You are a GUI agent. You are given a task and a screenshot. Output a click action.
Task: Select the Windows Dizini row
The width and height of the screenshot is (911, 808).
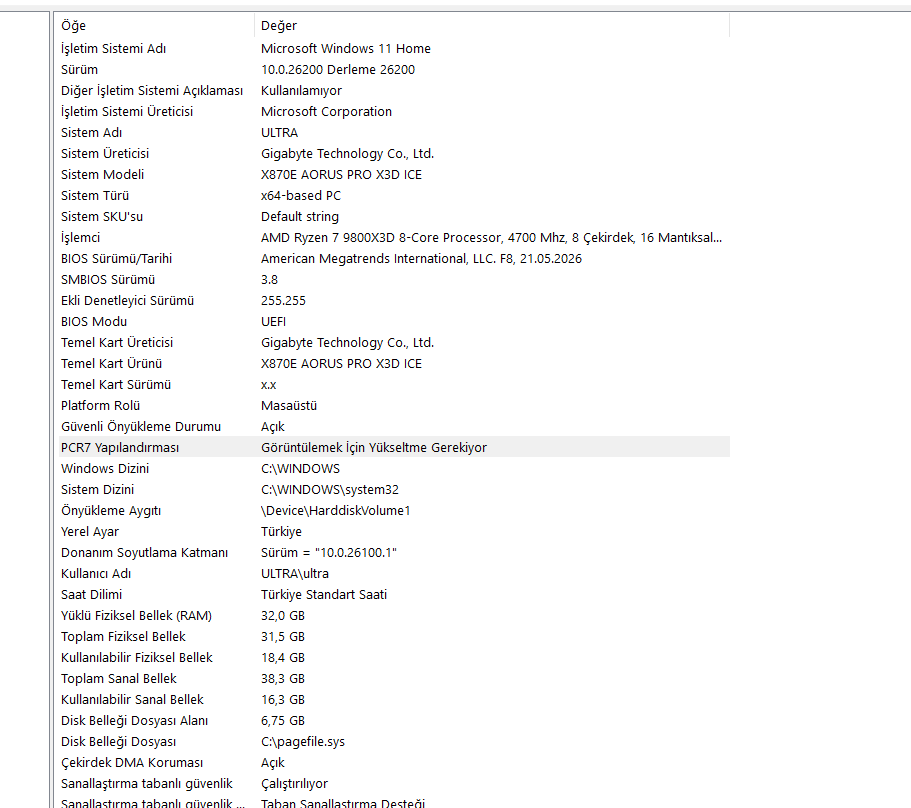click(394, 469)
